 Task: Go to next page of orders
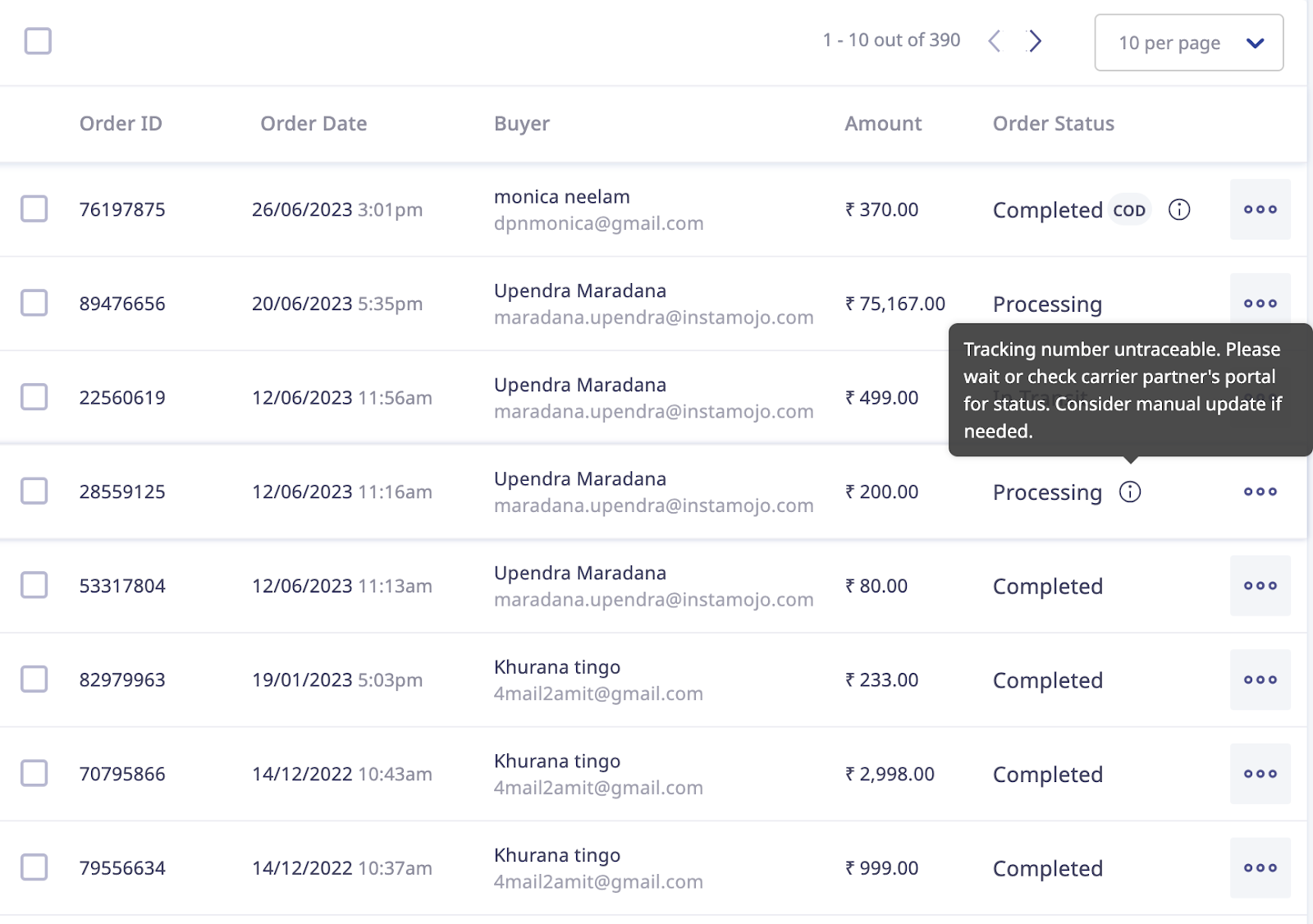(x=1035, y=41)
